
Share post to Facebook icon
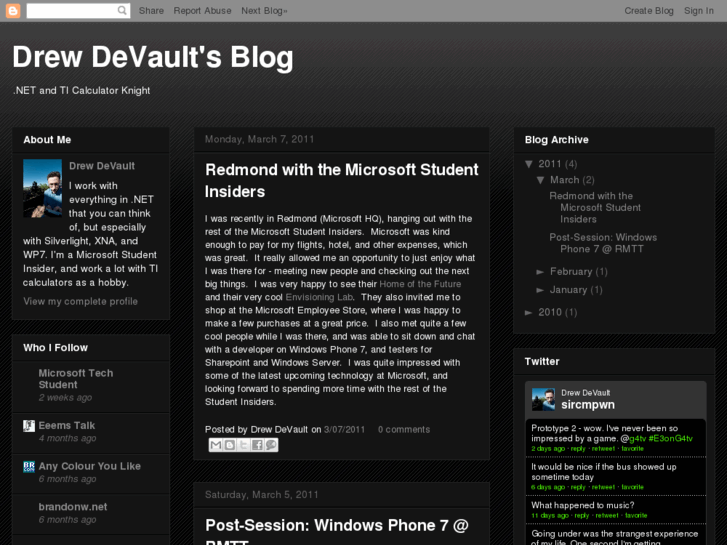click(x=257, y=445)
